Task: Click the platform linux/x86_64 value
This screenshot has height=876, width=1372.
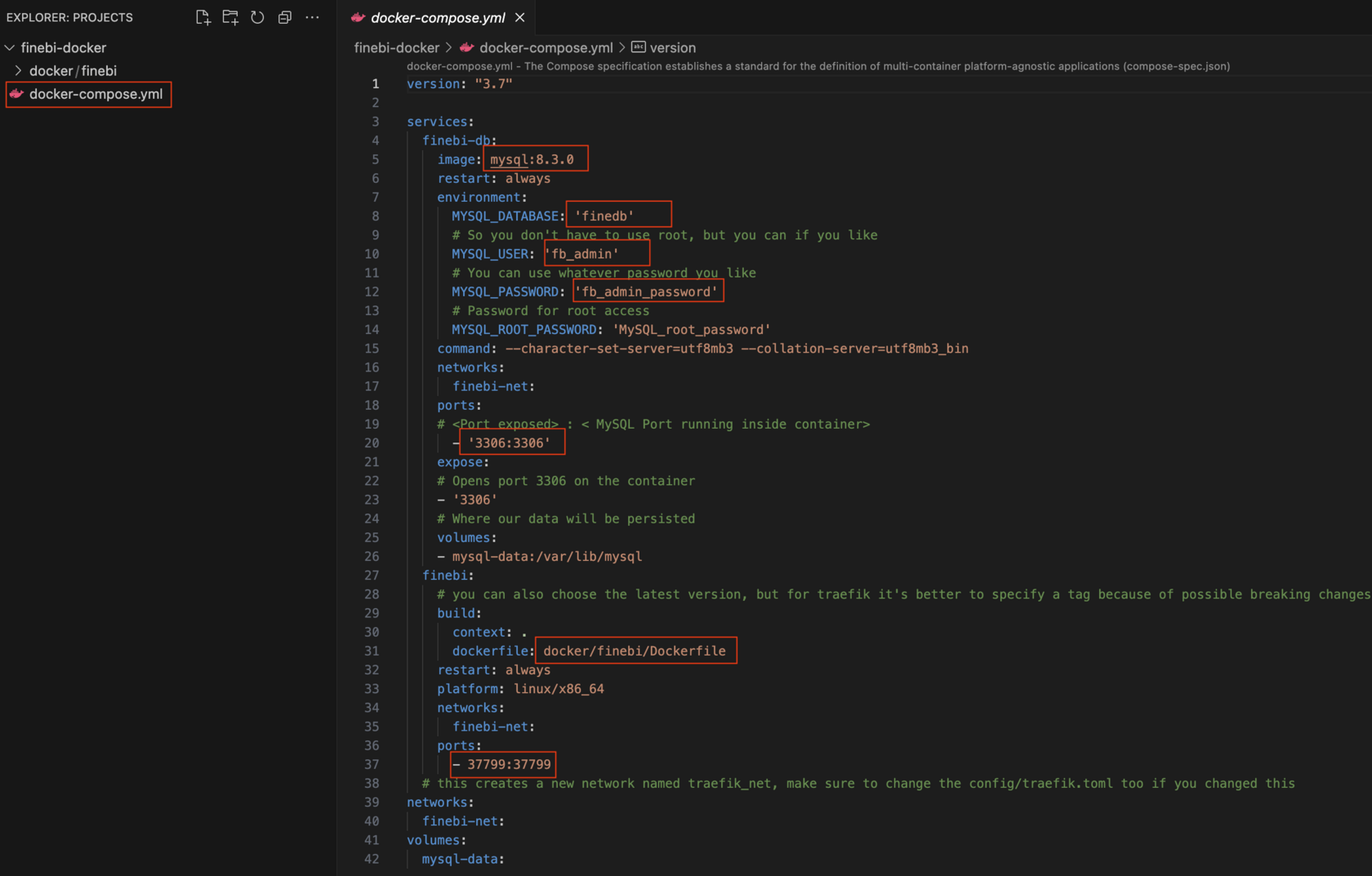Action: [559, 689]
